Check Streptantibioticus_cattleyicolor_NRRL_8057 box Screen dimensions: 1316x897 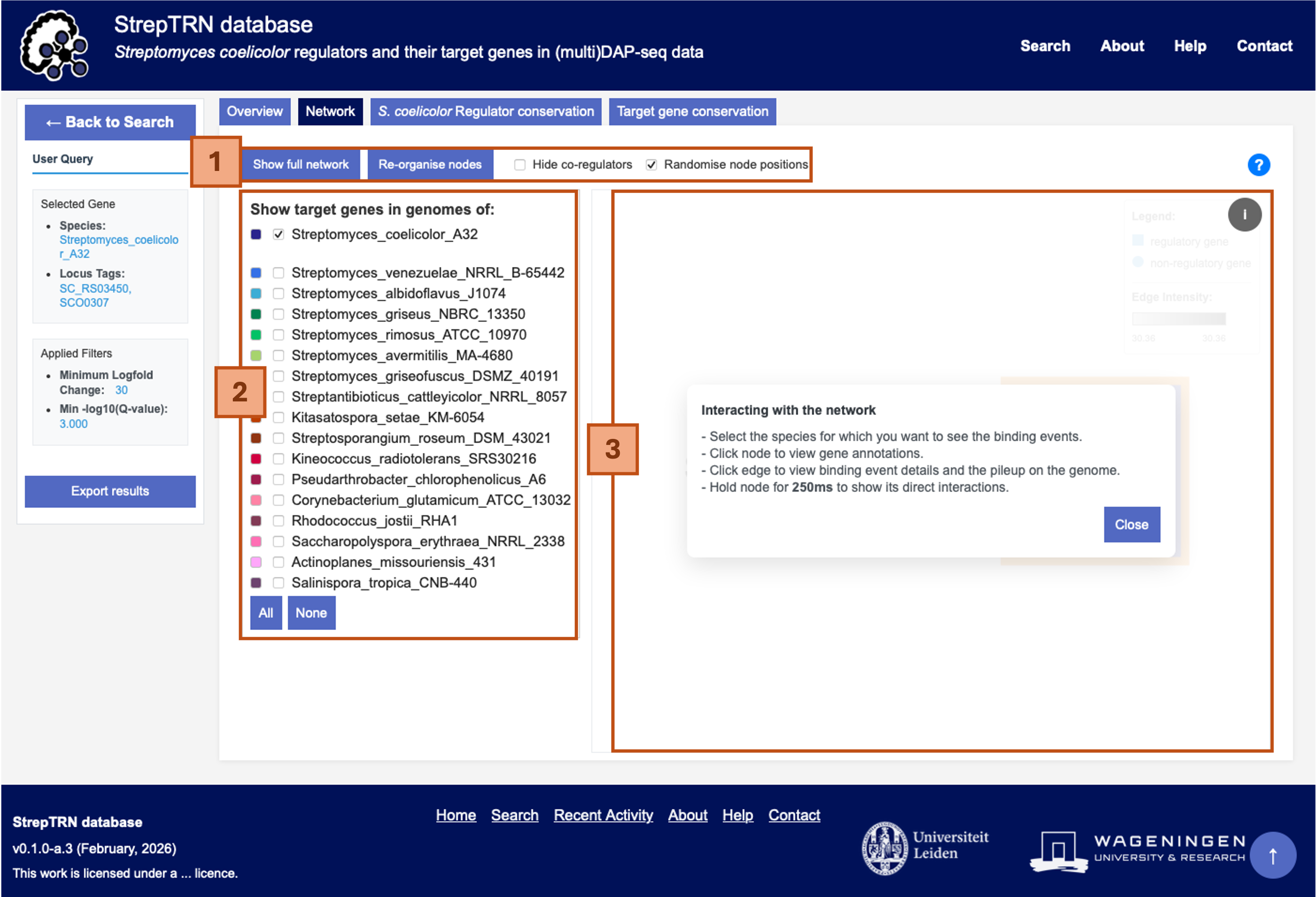[278, 397]
